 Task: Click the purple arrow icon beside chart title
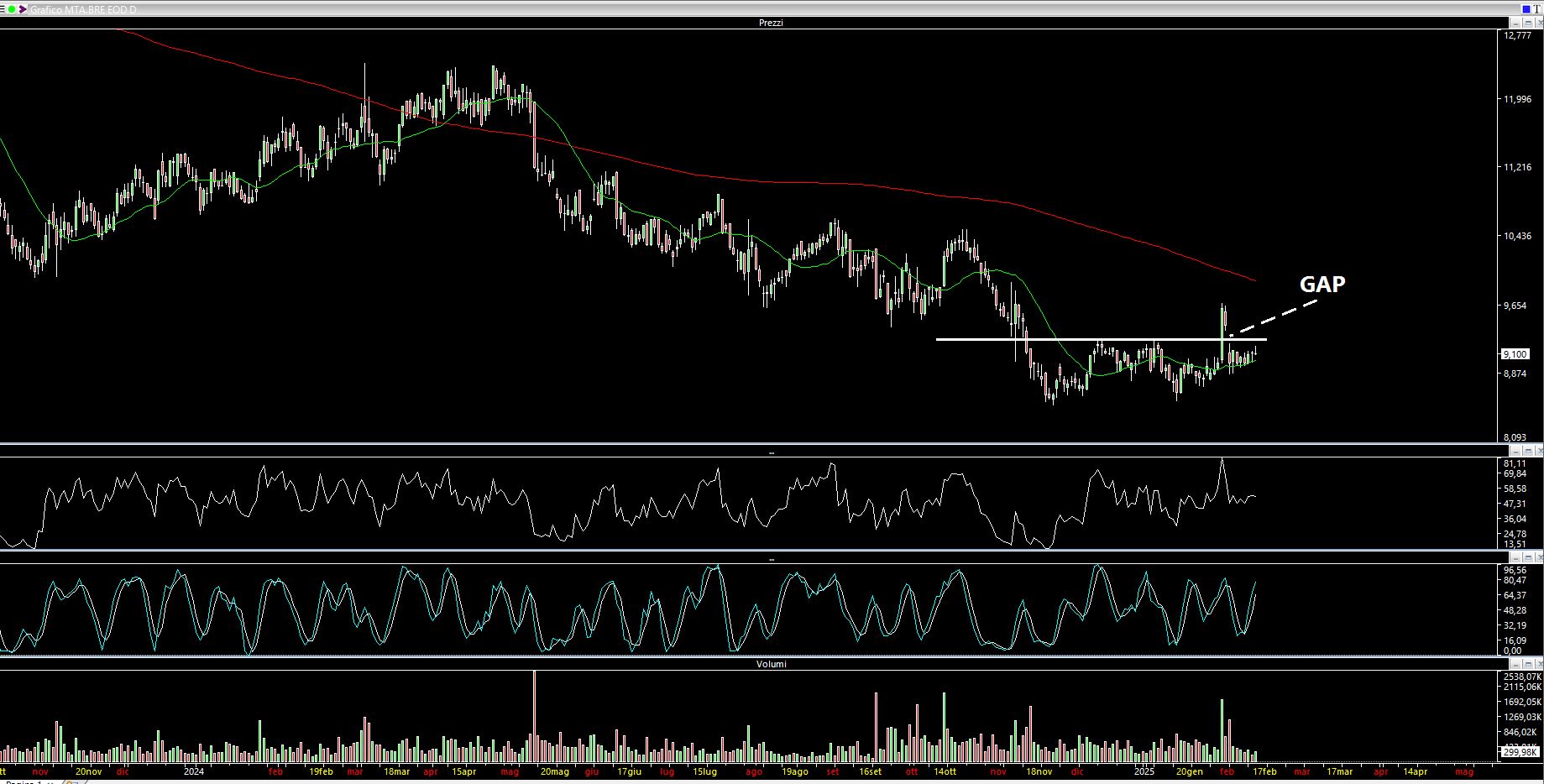23,9
